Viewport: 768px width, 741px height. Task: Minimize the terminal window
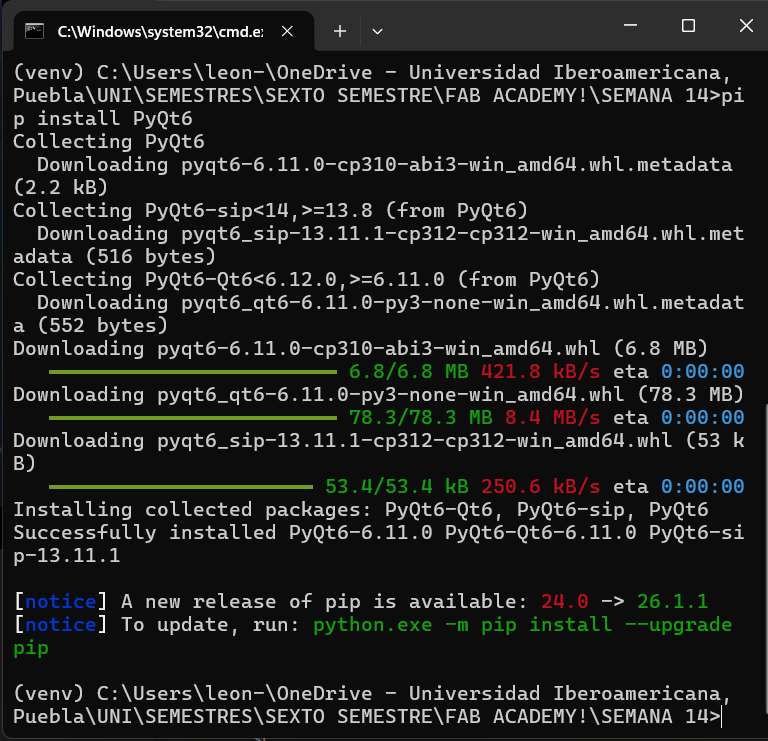630,25
